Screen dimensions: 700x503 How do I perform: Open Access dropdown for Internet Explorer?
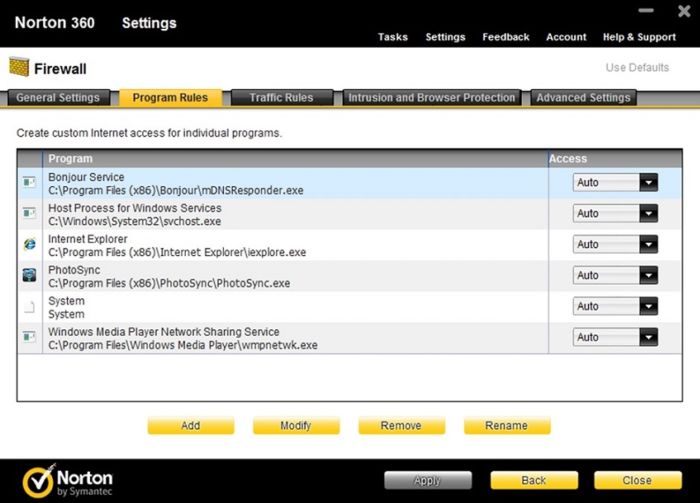(615, 244)
